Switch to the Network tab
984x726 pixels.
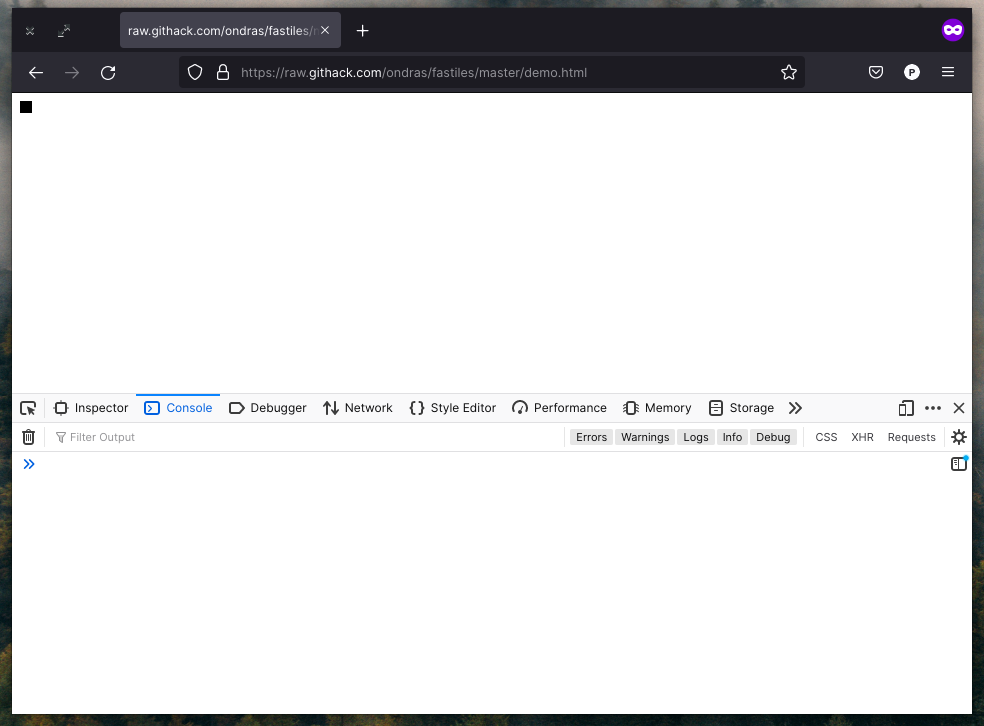[358, 408]
